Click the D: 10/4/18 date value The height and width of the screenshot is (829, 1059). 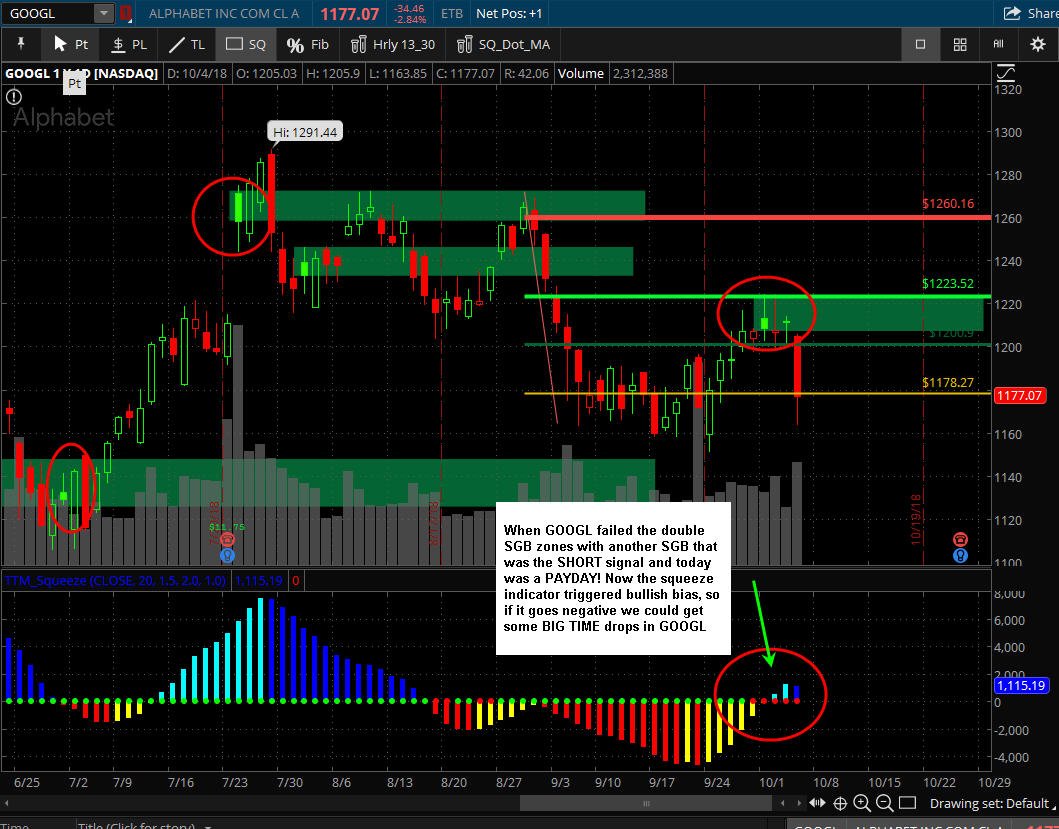click(197, 73)
